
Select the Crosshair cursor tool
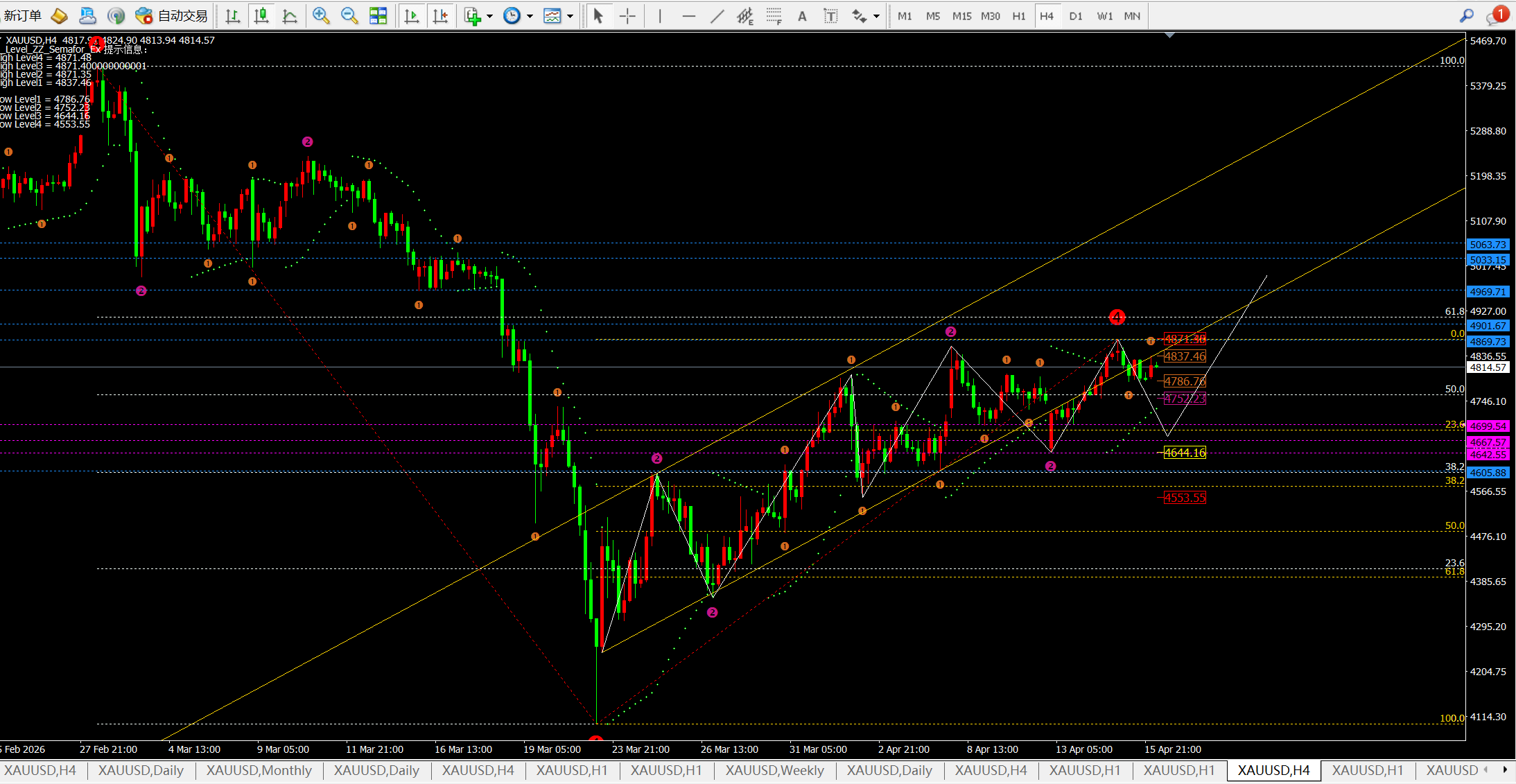click(x=627, y=16)
